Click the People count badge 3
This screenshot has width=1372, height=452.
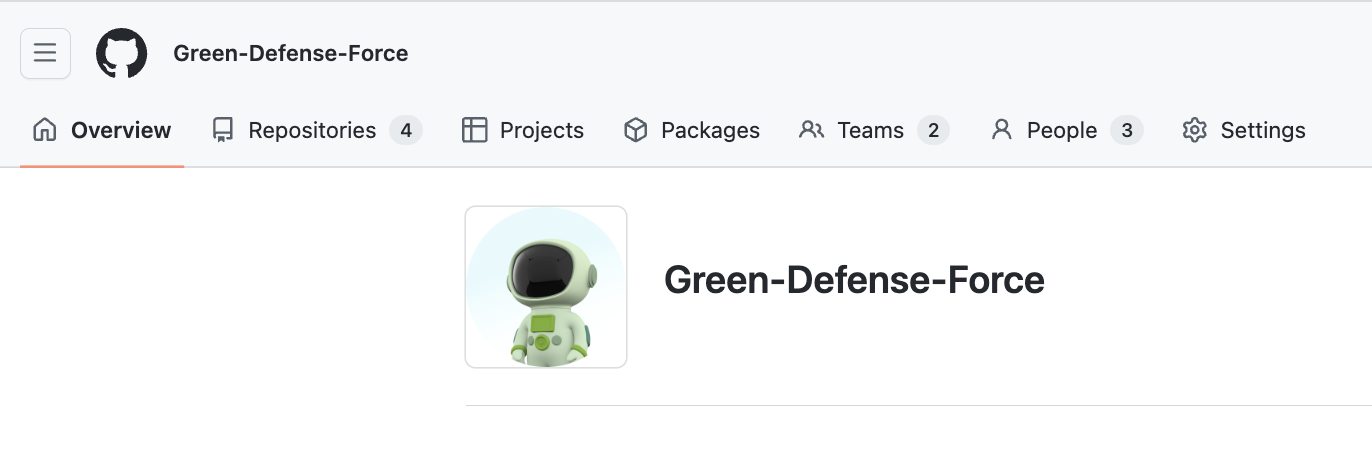pyautogui.click(x=1127, y=130)
